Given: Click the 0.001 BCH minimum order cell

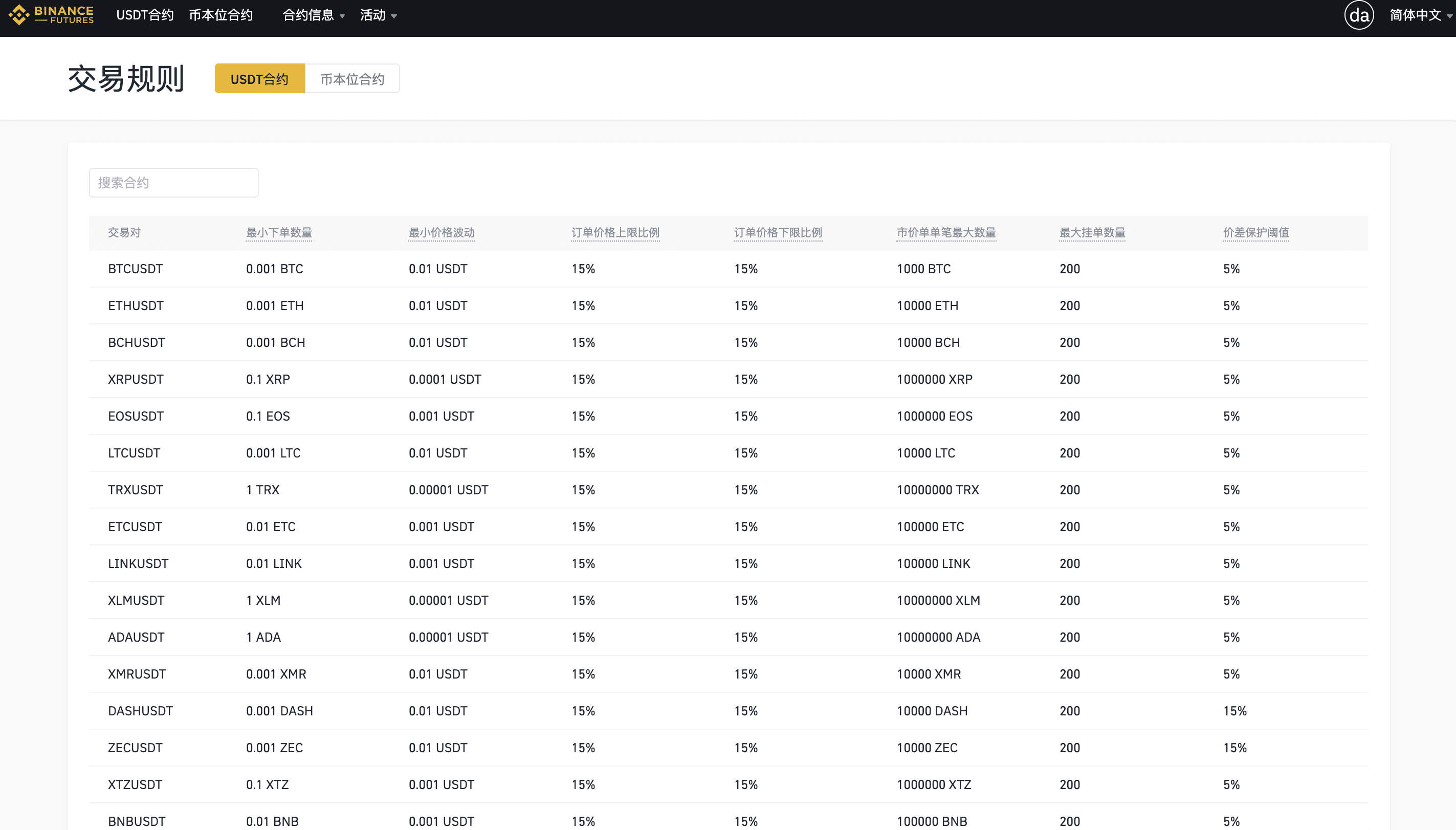Looking at the screenshot, I should click(276, 343).
